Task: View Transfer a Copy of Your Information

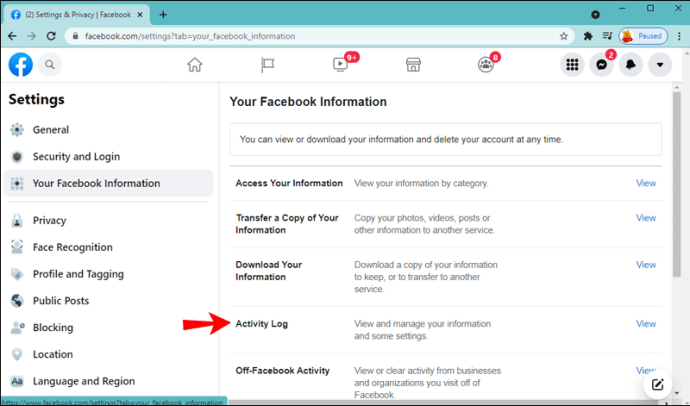Action: 646,218
